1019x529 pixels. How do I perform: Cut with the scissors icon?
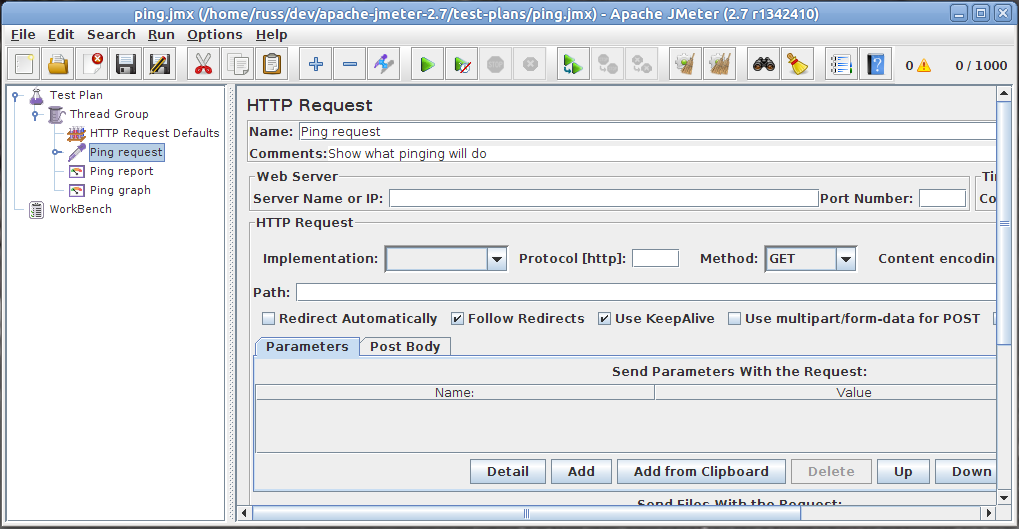tap(203, 64)
